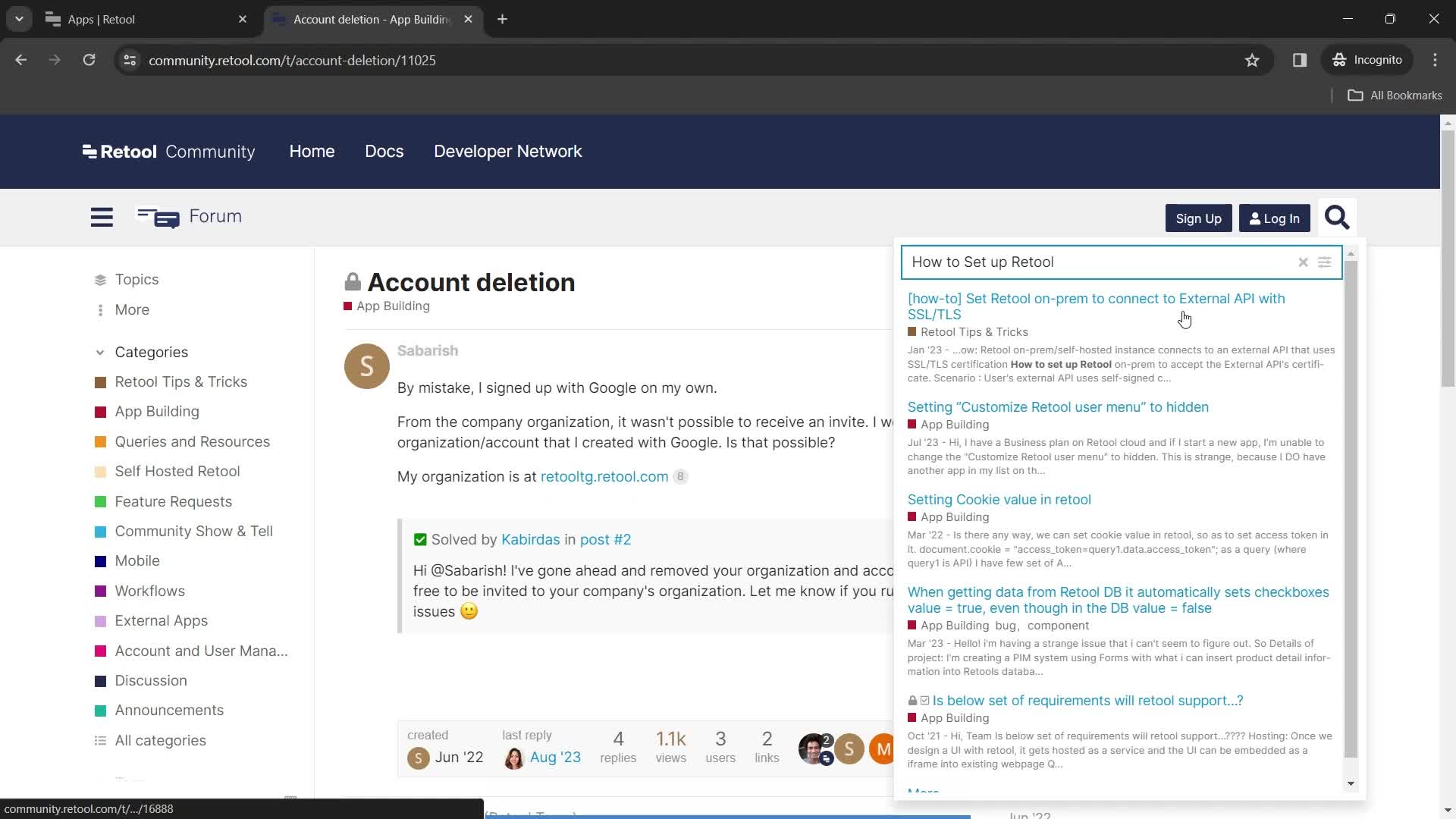Click the Incognito indicator
Image resolution: width=1456 pixels, height=819 pixels.
[x=1368, y=60]
